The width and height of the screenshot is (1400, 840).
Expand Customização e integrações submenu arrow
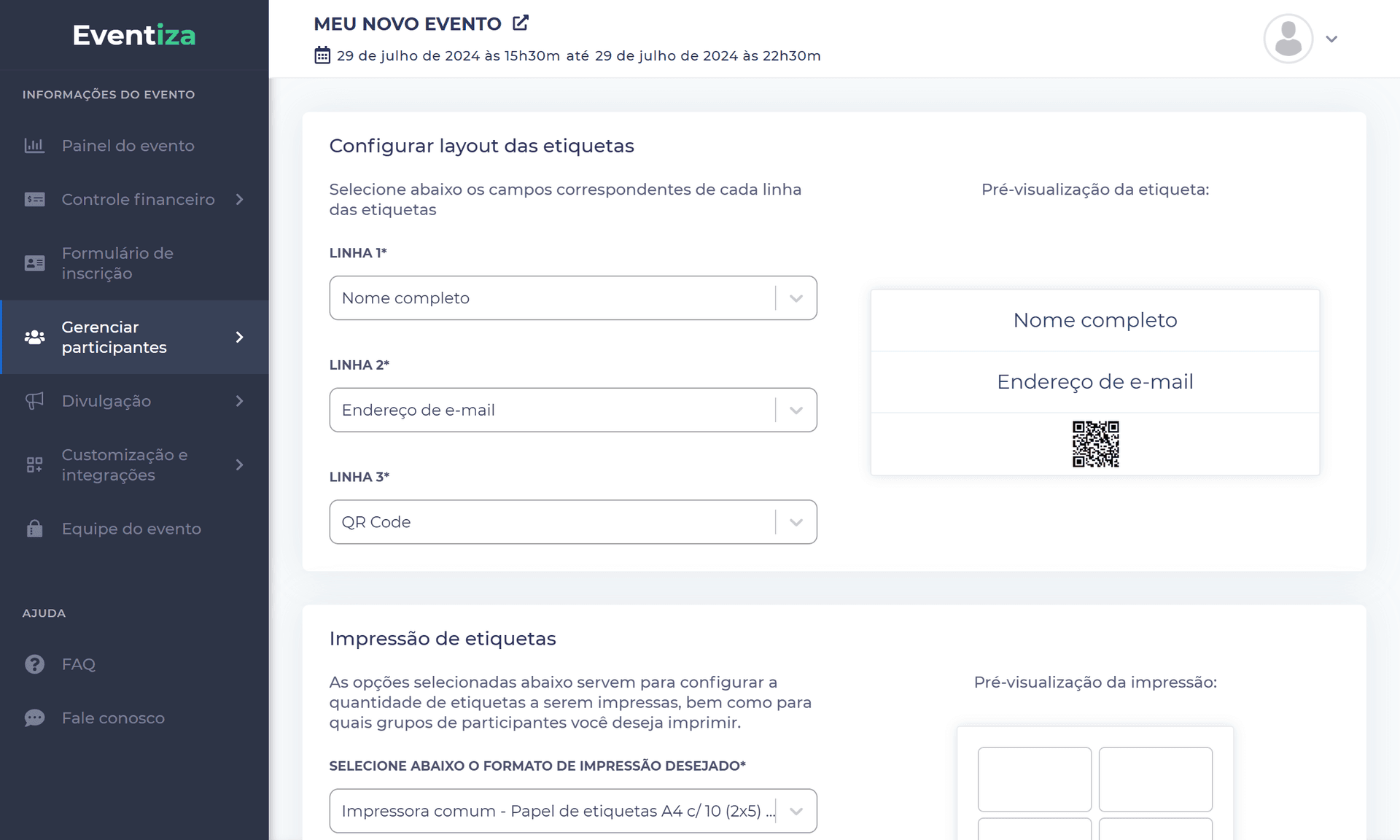click(240, 465)
